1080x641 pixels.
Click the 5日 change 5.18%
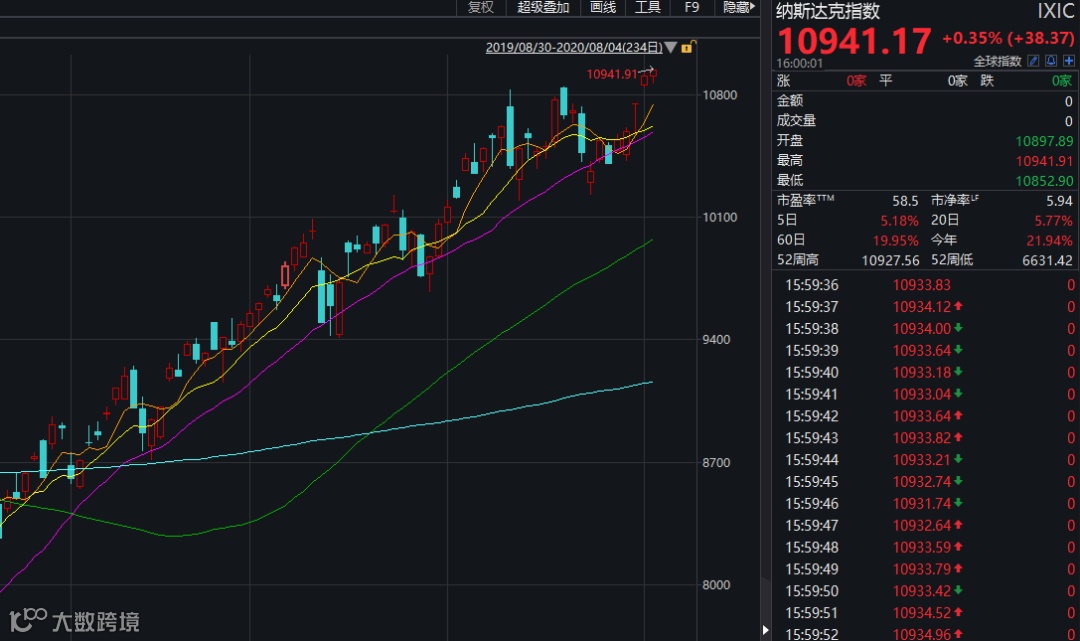[x=900, y=220]
